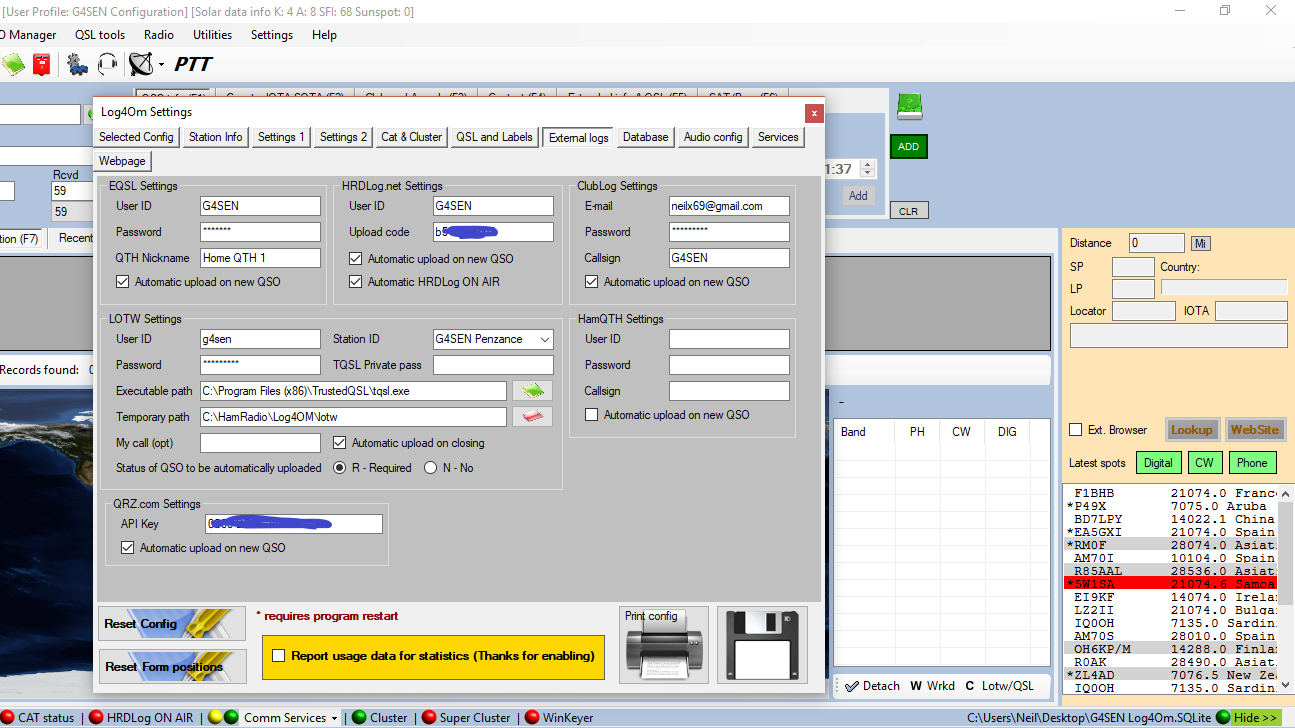Switch to the Audio config tab

coord(713,137)
